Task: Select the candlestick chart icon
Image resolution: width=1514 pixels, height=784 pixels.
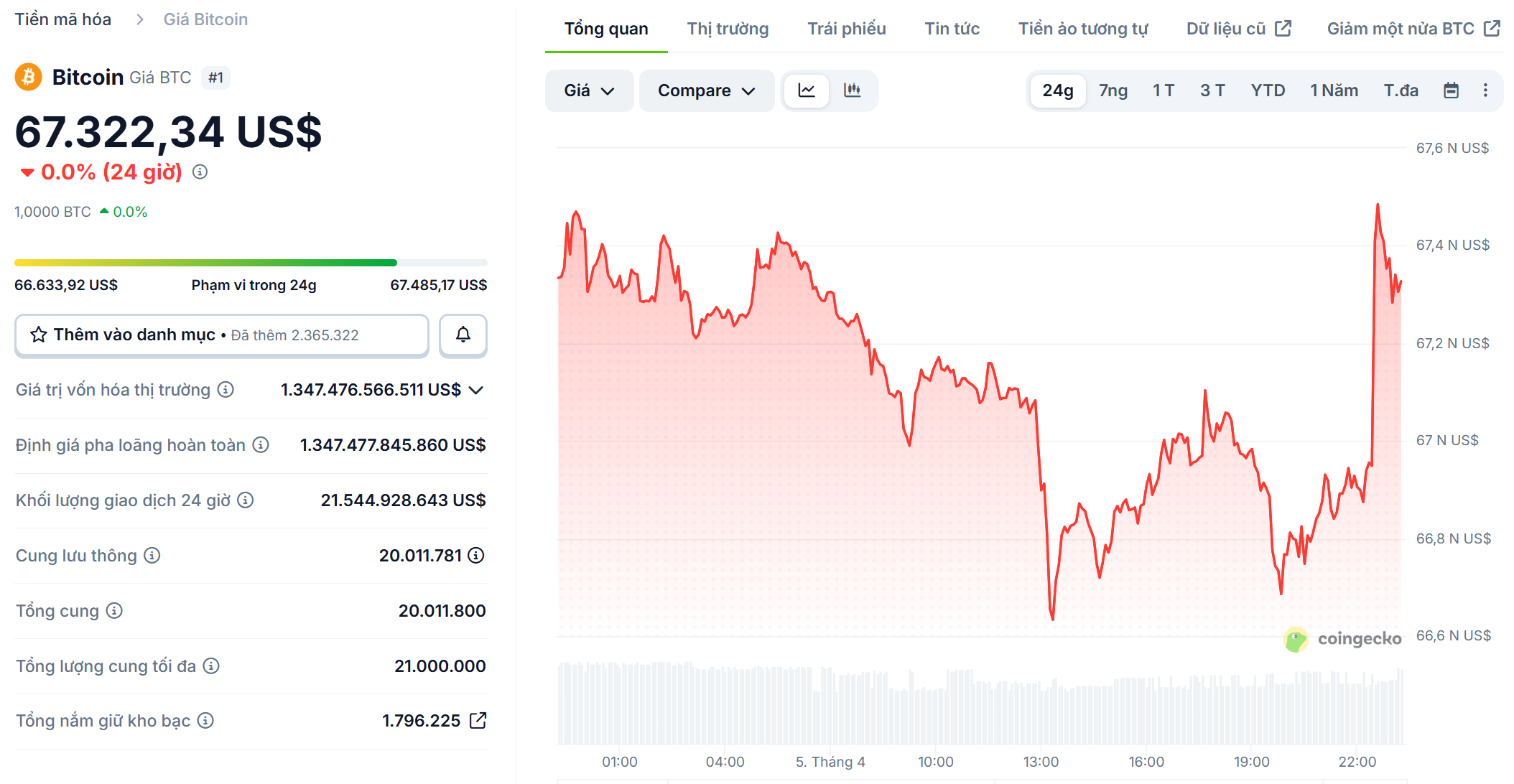Action: point(853,90)
